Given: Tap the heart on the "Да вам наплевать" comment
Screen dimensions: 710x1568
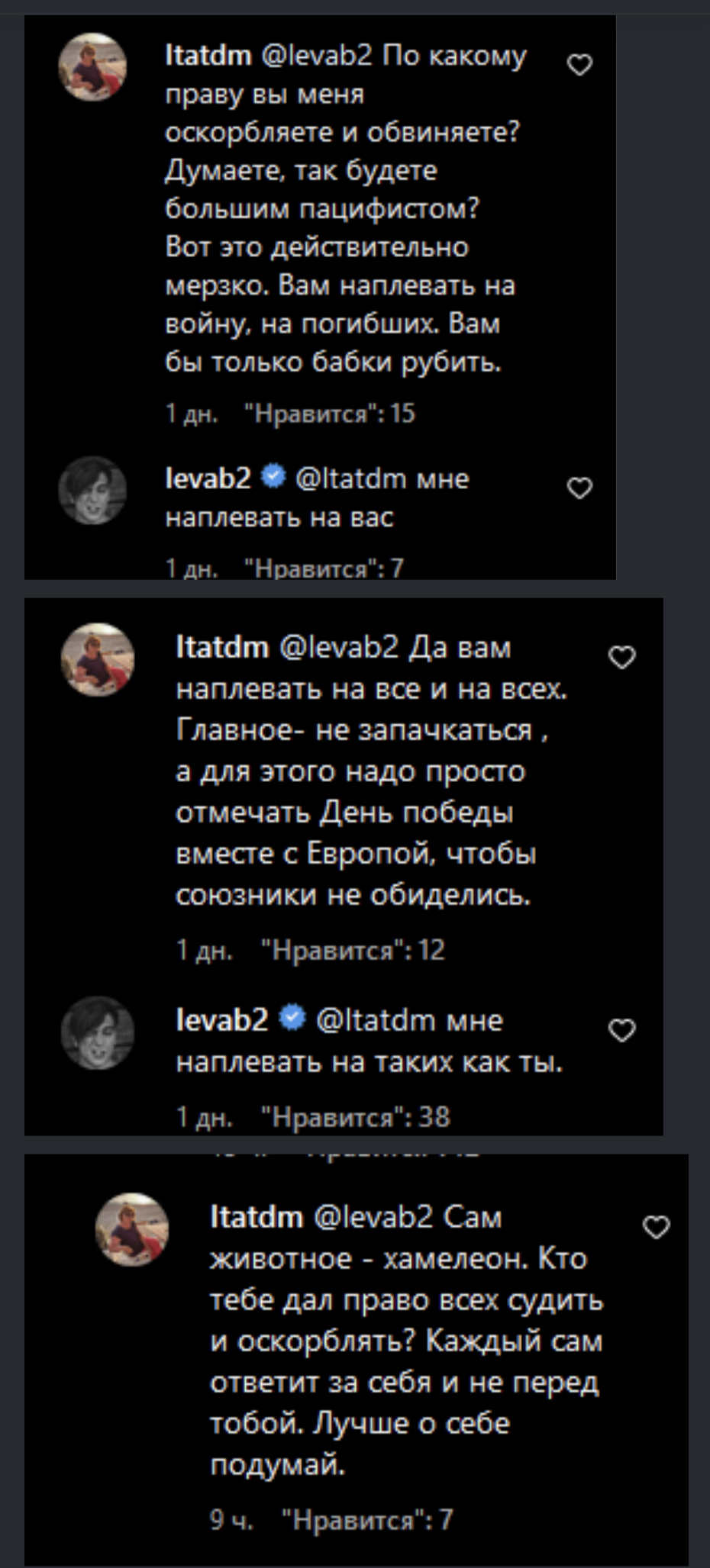Looking at the screenshot, I should click(622, 657).
